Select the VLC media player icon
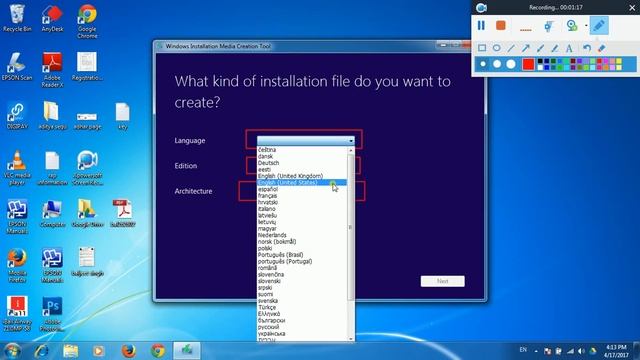The height and width of the screenshot is (360, 640). (x=17, y=168)
